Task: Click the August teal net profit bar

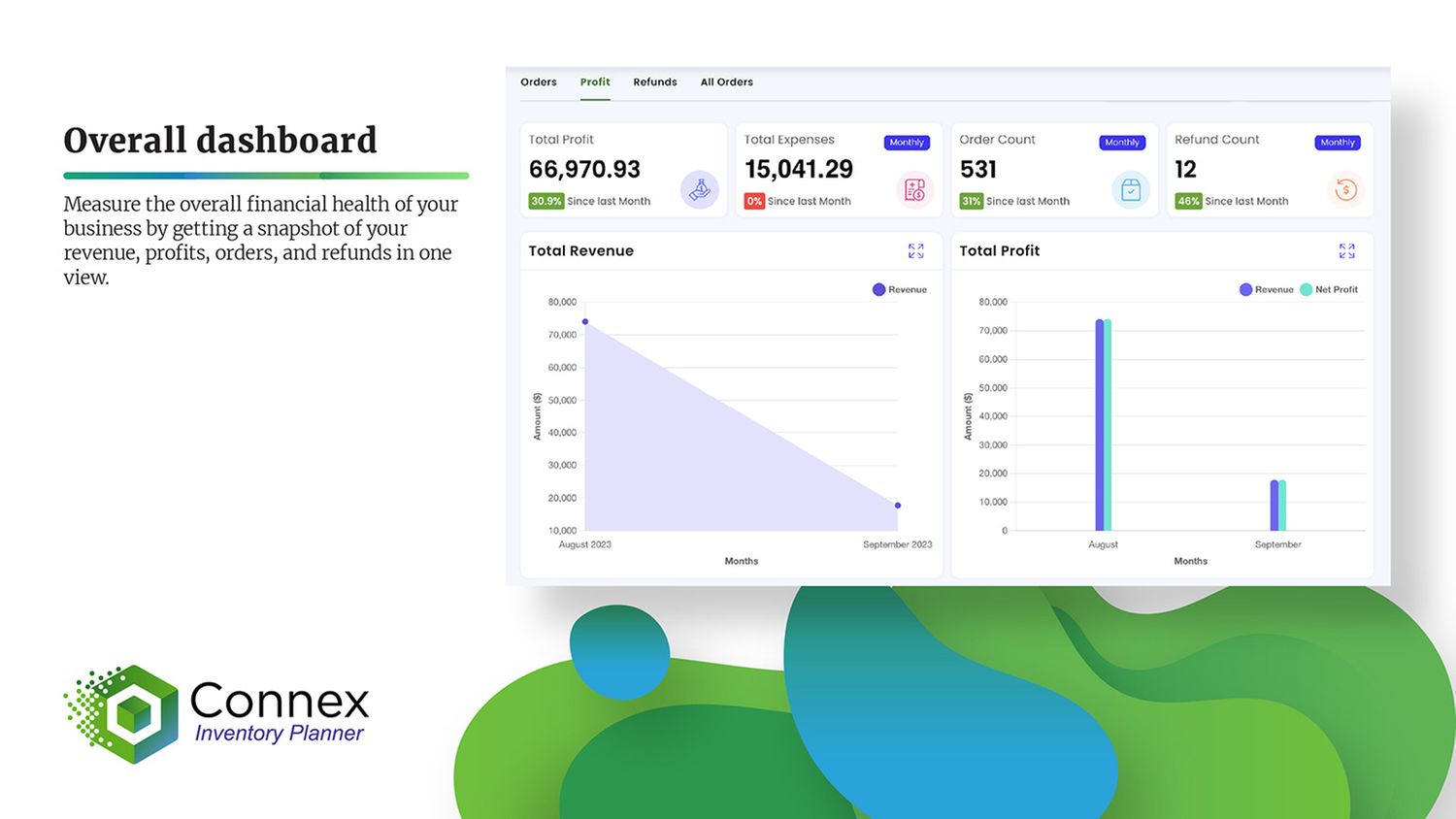Action: (1108, 425)
